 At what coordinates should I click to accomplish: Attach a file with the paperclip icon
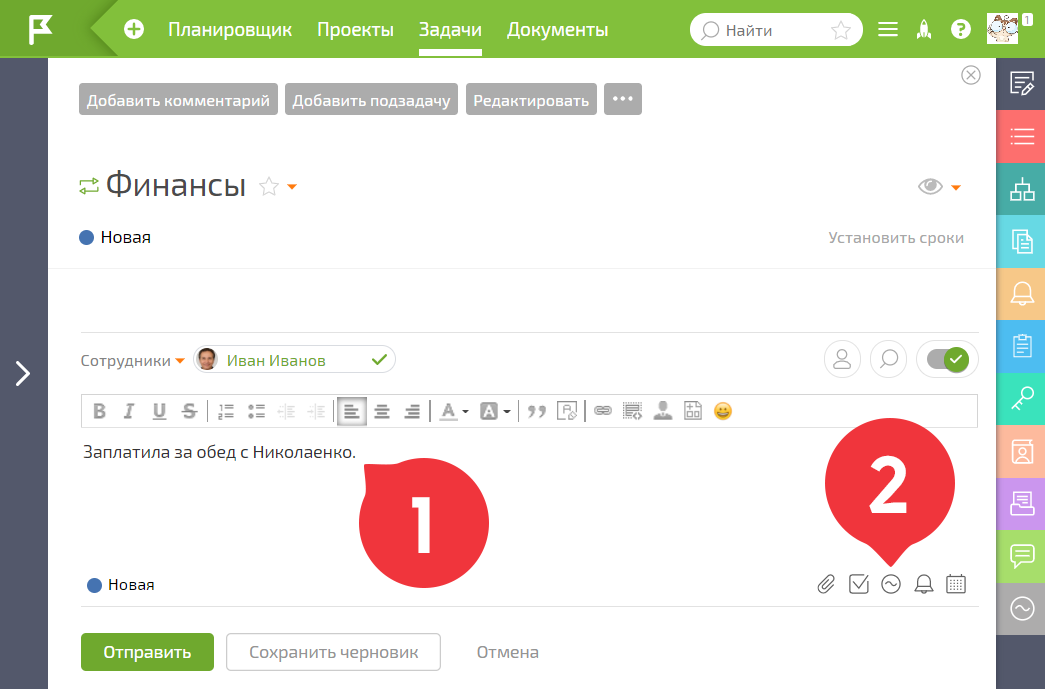pos(826,584)
